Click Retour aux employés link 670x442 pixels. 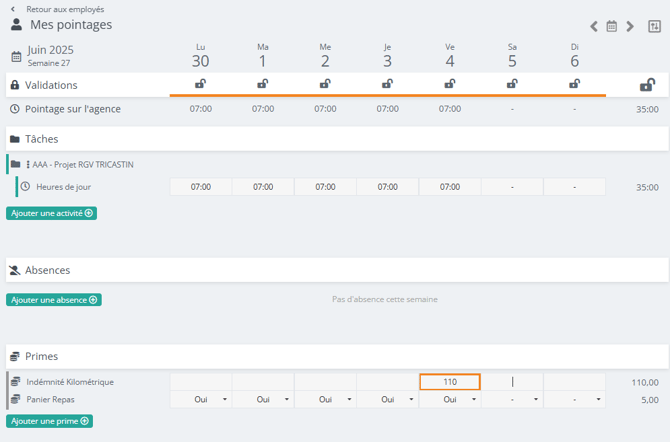point(64,9)
